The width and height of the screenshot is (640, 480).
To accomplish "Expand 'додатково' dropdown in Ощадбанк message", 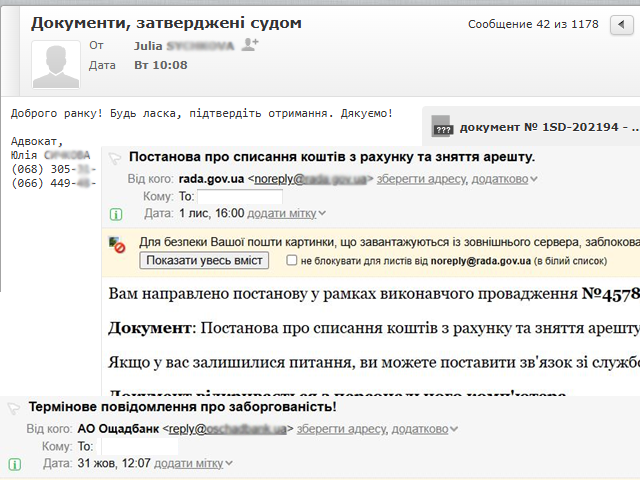I will click(424, 429).
